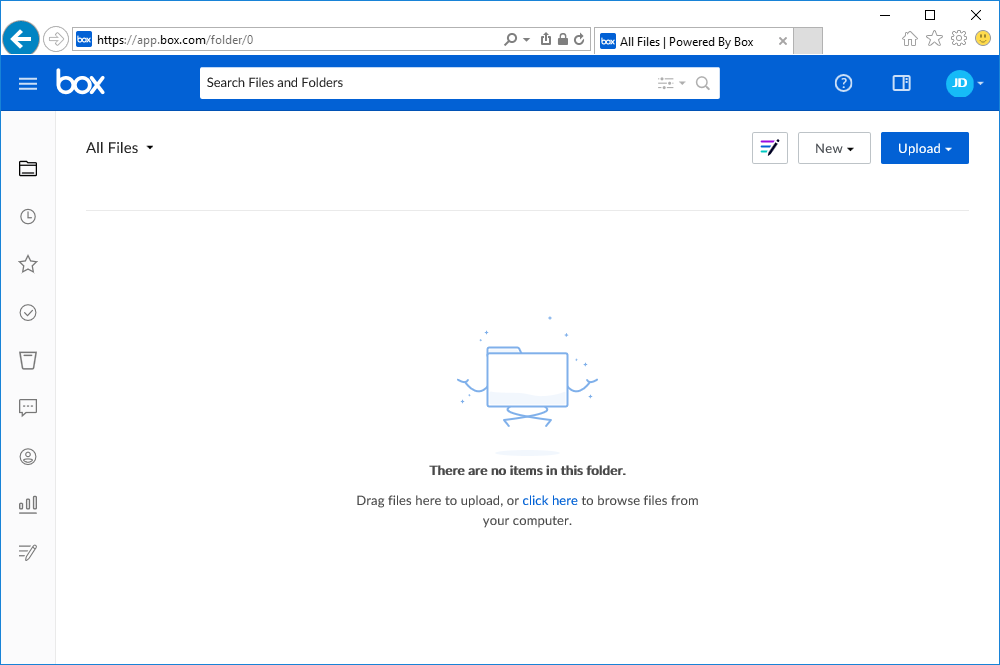This screenshot has height=665, width=1000.
Task: Expand the address bar autocomplete dropdown arrow
Action: (x=526, y=40)
